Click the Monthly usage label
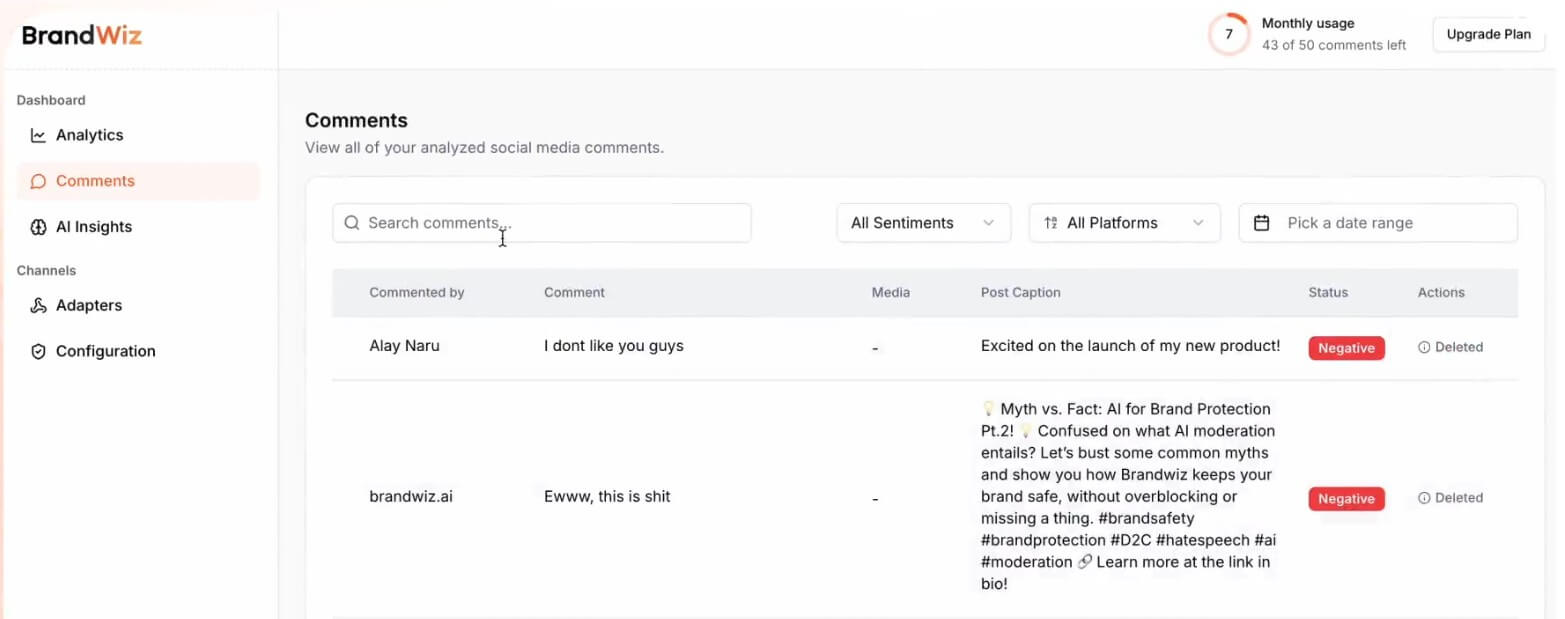Image resolution: width=1565 pixels, height=619 pixels. pos(1308,23)
